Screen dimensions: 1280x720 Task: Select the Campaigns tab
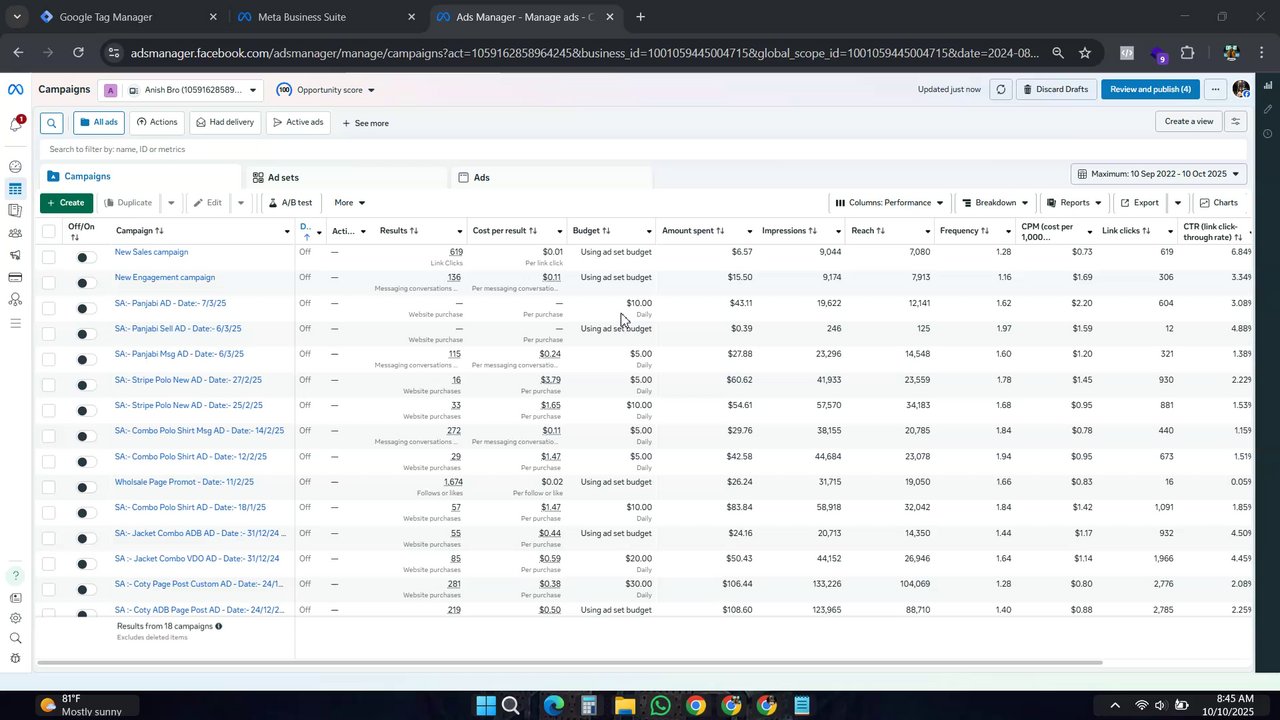[x=141, y=176]
